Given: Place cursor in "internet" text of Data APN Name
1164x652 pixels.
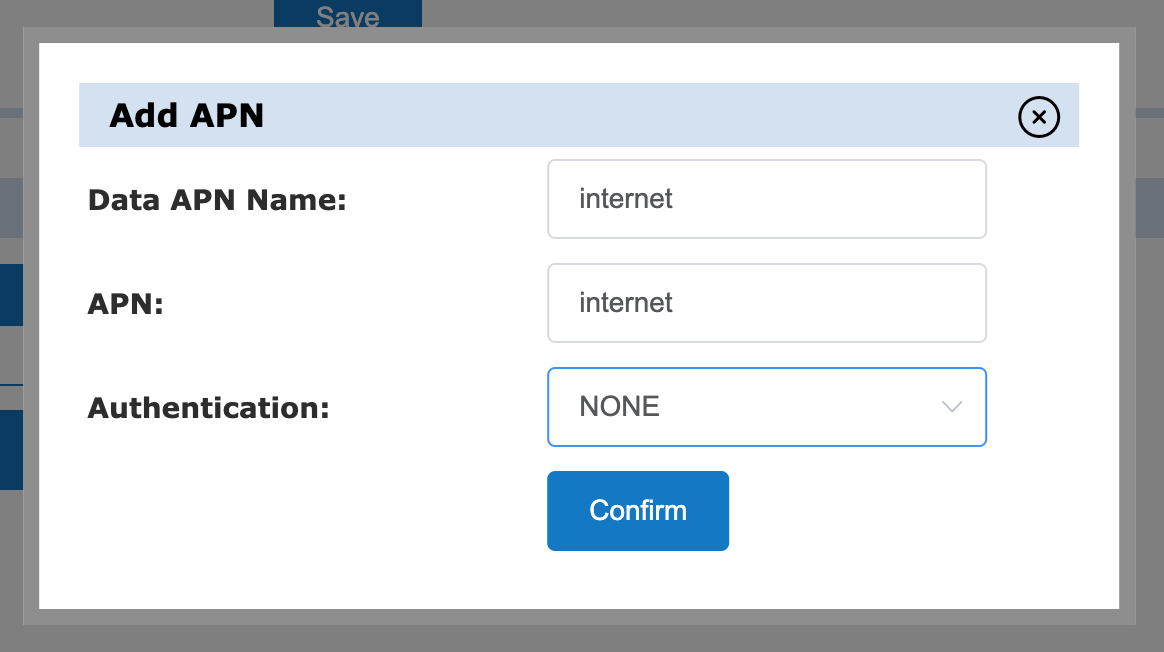Looking at the screenshot, I should [x=626, y=199].
